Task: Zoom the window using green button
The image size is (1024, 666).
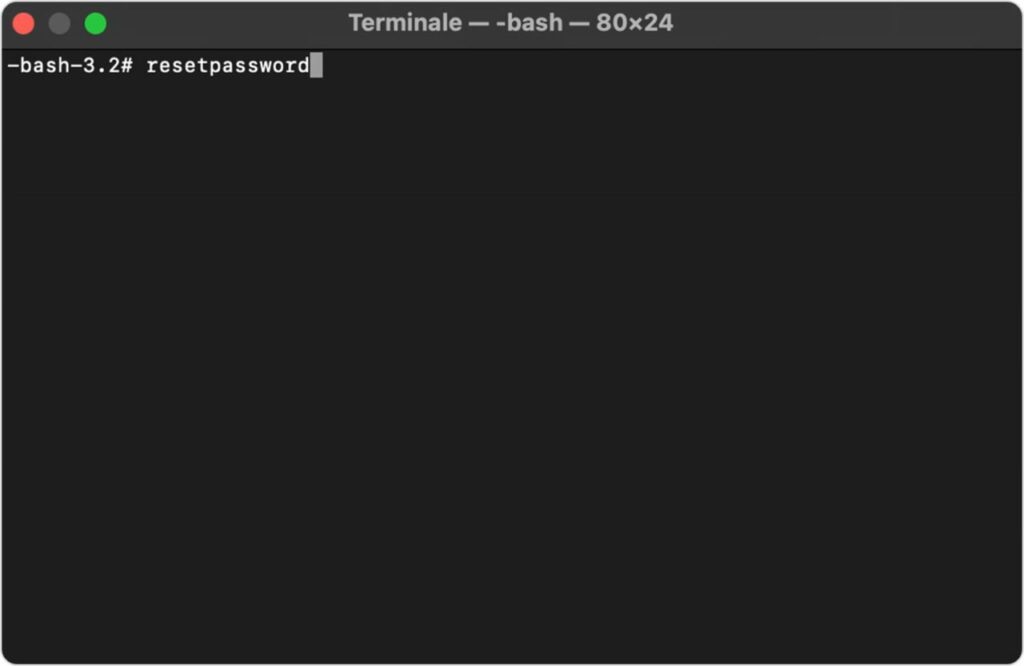Action: pyautogui.click(x=95, y=23)
